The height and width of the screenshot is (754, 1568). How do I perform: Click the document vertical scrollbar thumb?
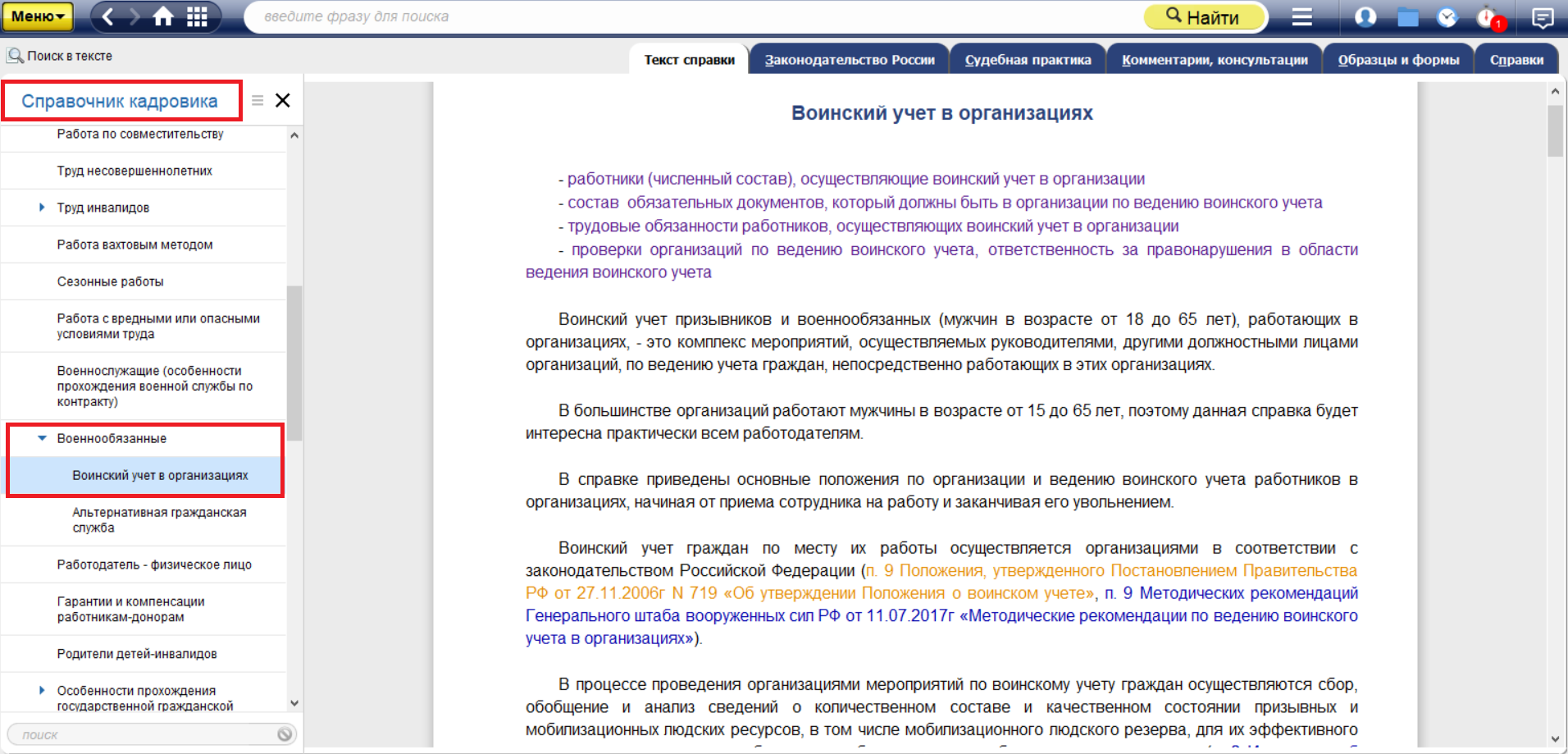point(1555,130)
